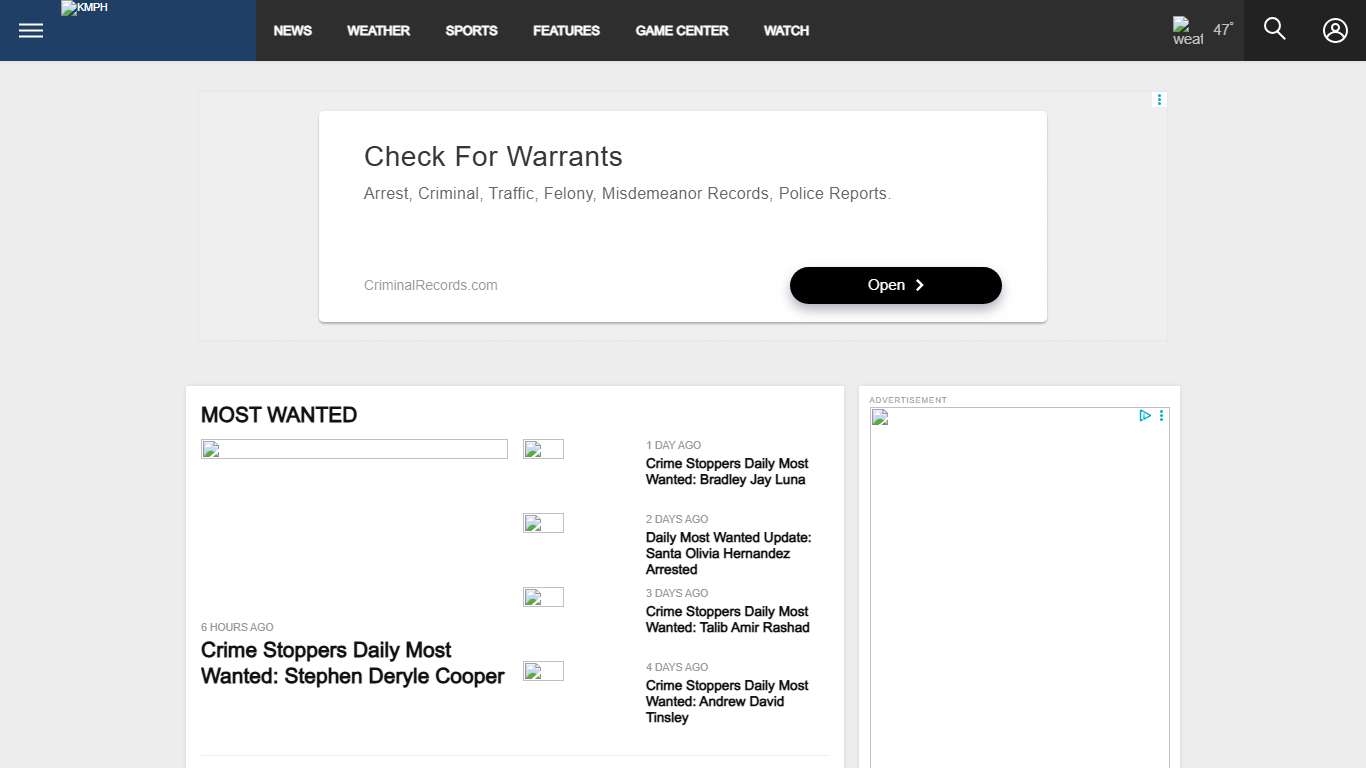Screen dimensions: 1366x768
Task: Open the News menu
Action: tap(292, 31)
